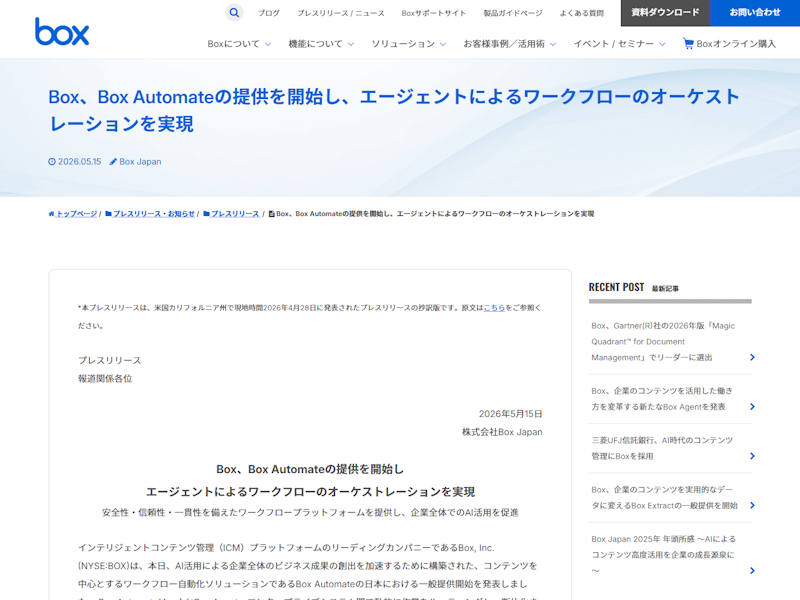
Task: Click arrow beside 年頭所感 post
Action: click(752, 570)
